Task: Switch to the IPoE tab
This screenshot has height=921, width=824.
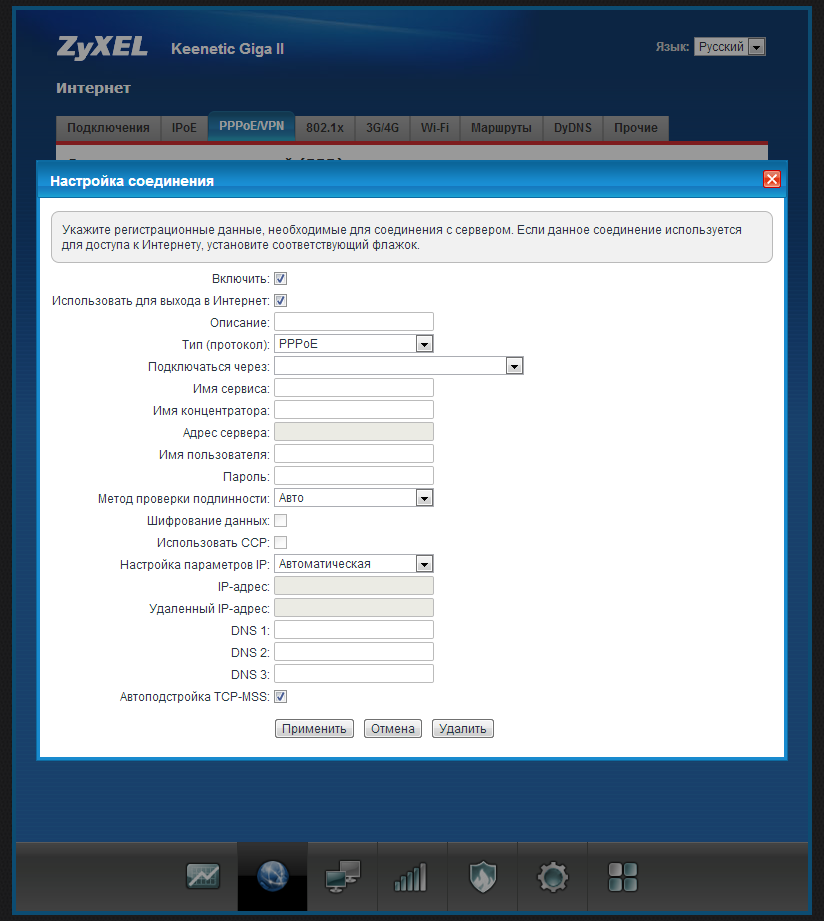Action: [x=184, y=128]
